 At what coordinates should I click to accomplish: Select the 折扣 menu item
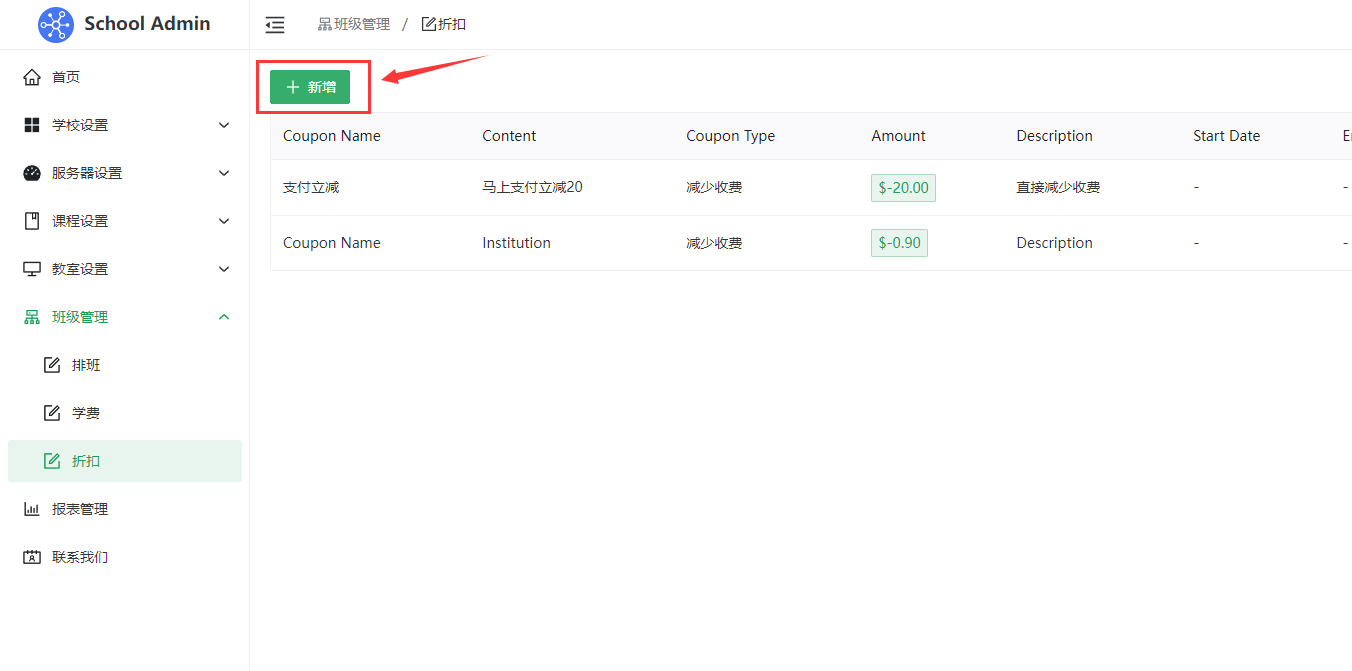point(86,461)
